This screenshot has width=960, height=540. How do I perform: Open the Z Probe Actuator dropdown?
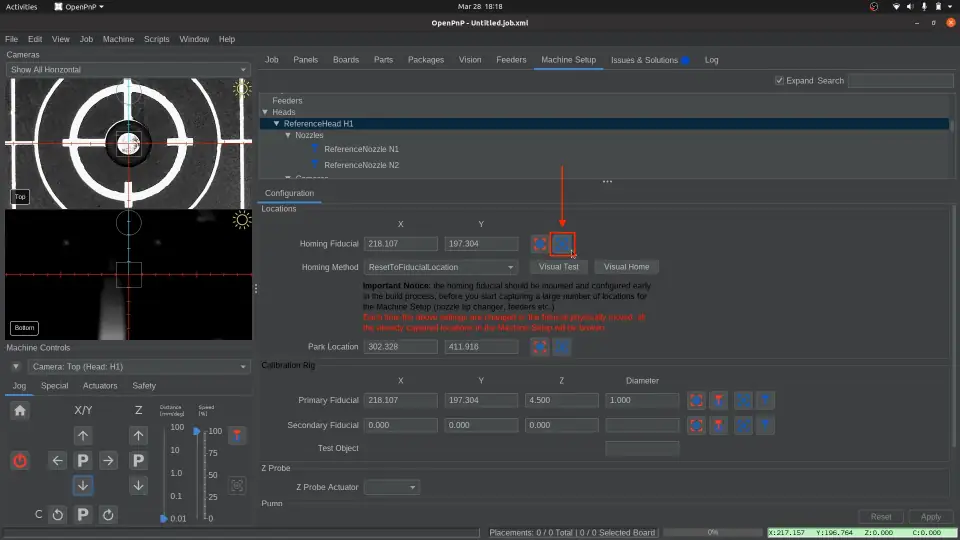tap(393, 487)
